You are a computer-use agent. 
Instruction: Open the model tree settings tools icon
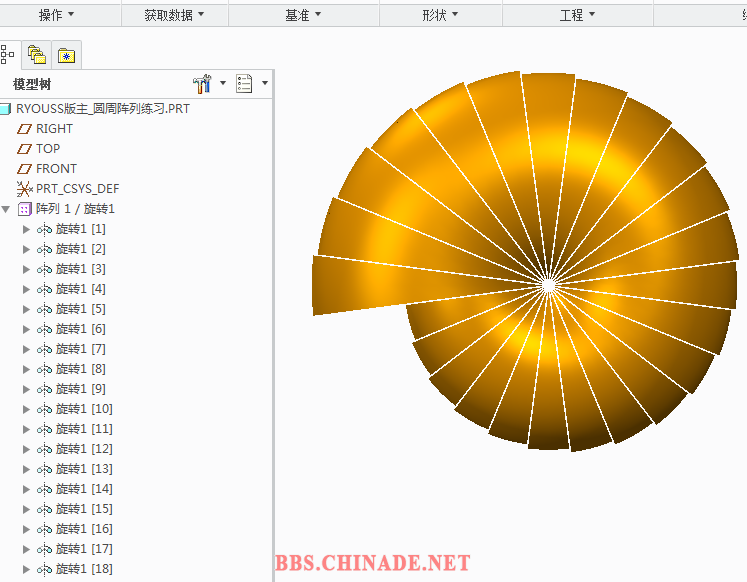click(x=201, y=84)
